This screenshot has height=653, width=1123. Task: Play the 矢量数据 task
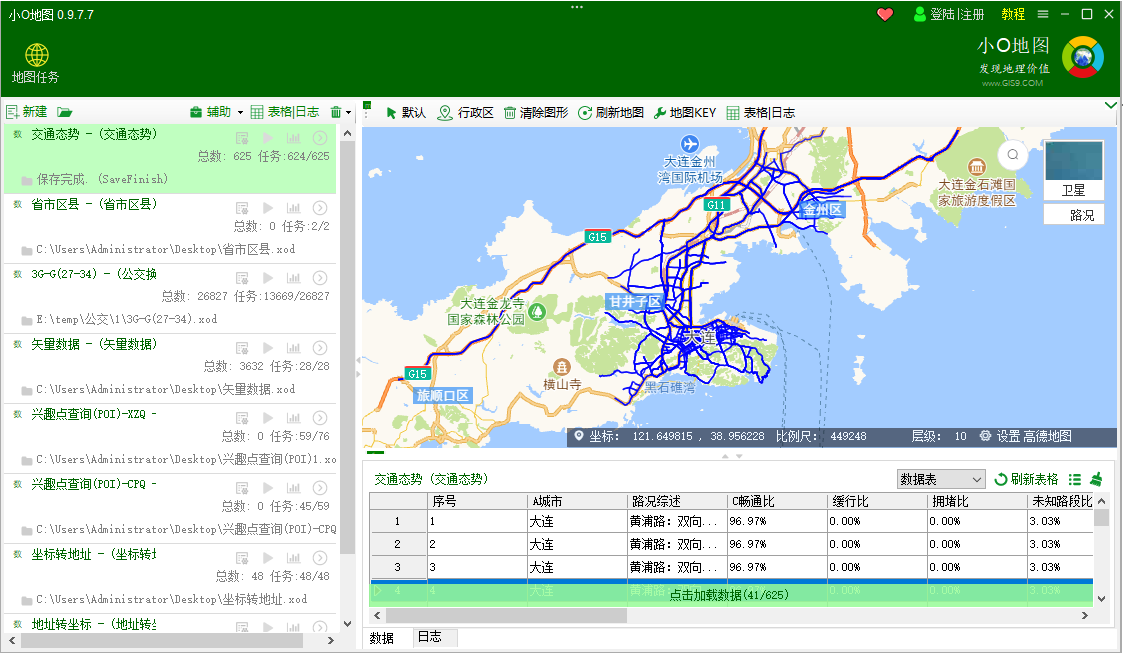coord(268,348)
